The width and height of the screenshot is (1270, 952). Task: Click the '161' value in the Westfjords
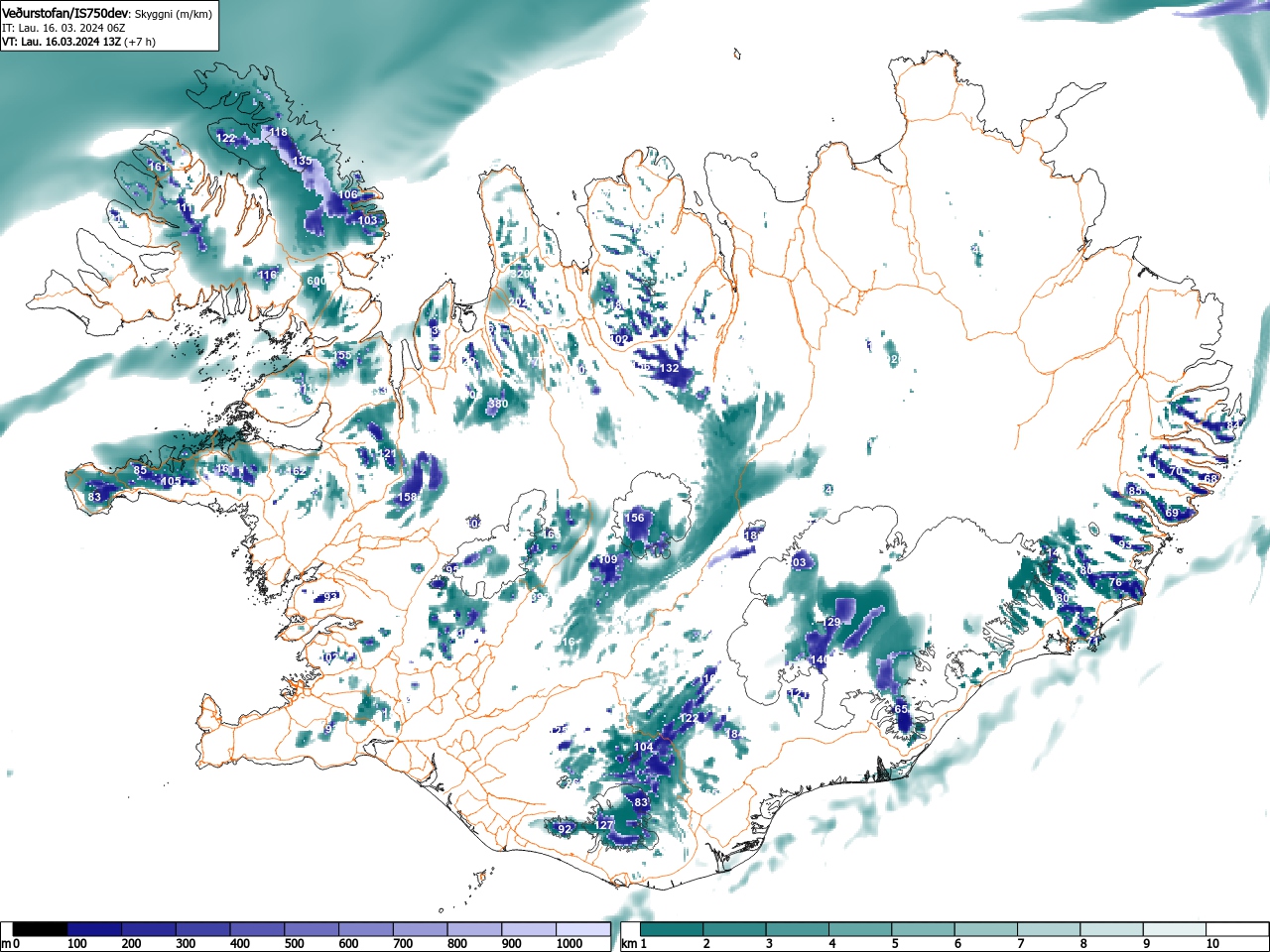click(159, 168)
